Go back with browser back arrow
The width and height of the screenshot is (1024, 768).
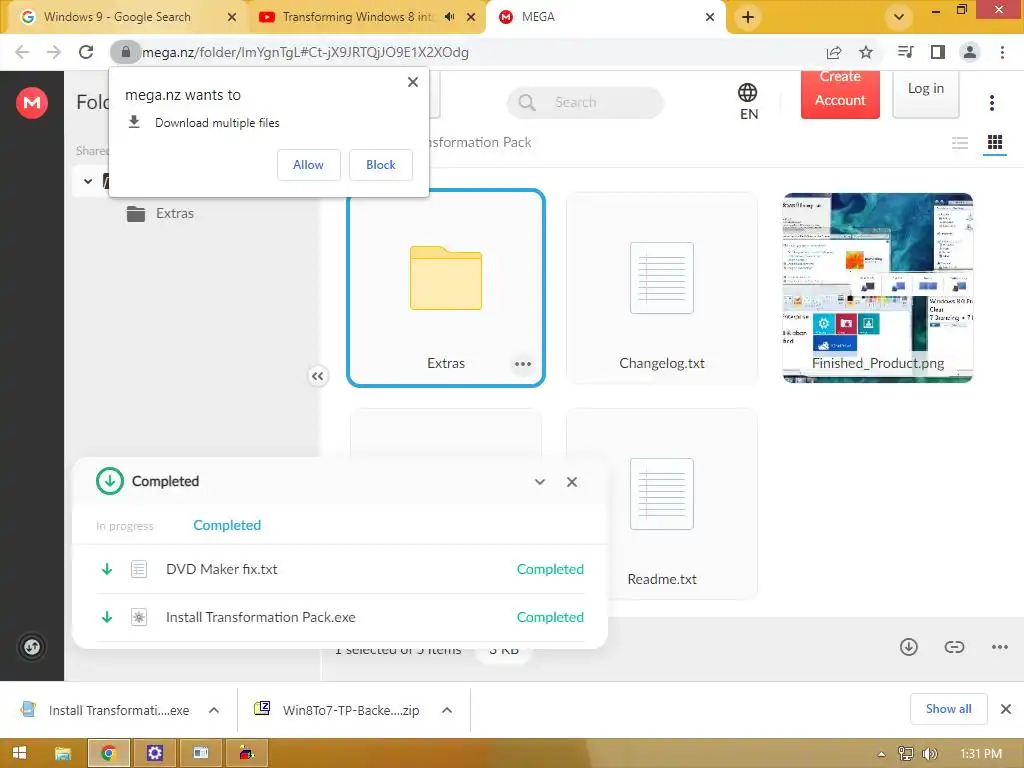pos(22,52)
